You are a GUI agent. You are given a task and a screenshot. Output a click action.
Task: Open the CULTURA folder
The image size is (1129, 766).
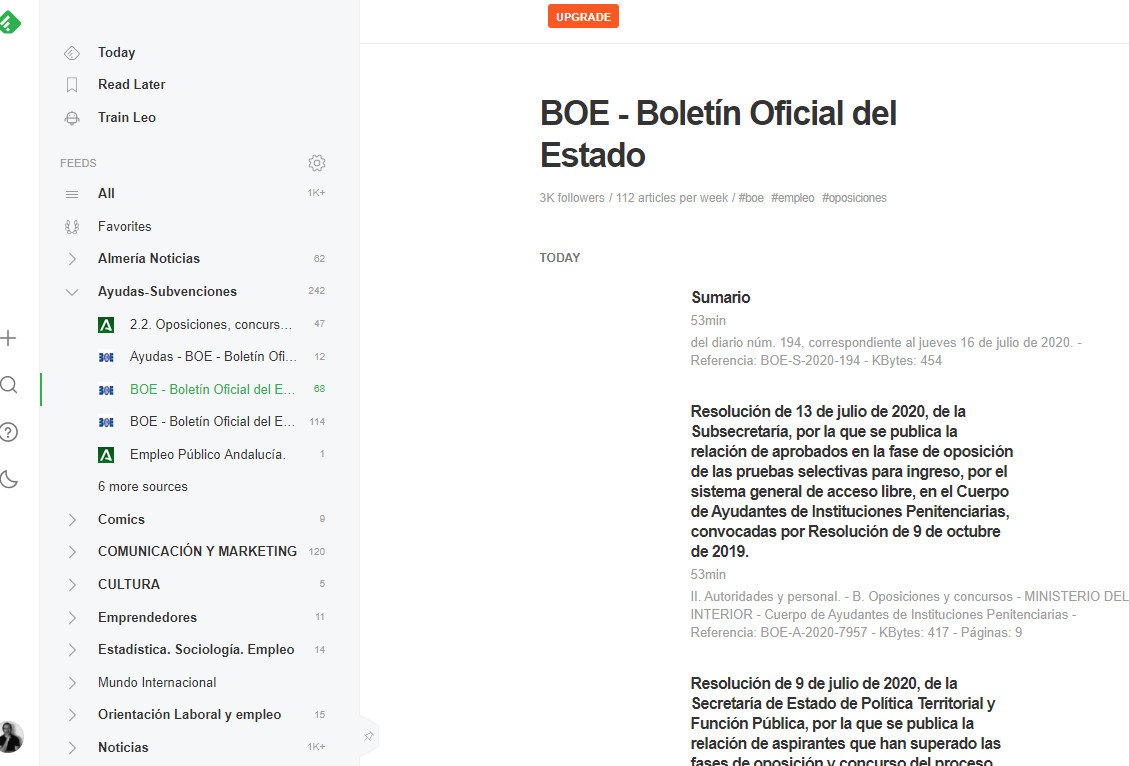129,585
